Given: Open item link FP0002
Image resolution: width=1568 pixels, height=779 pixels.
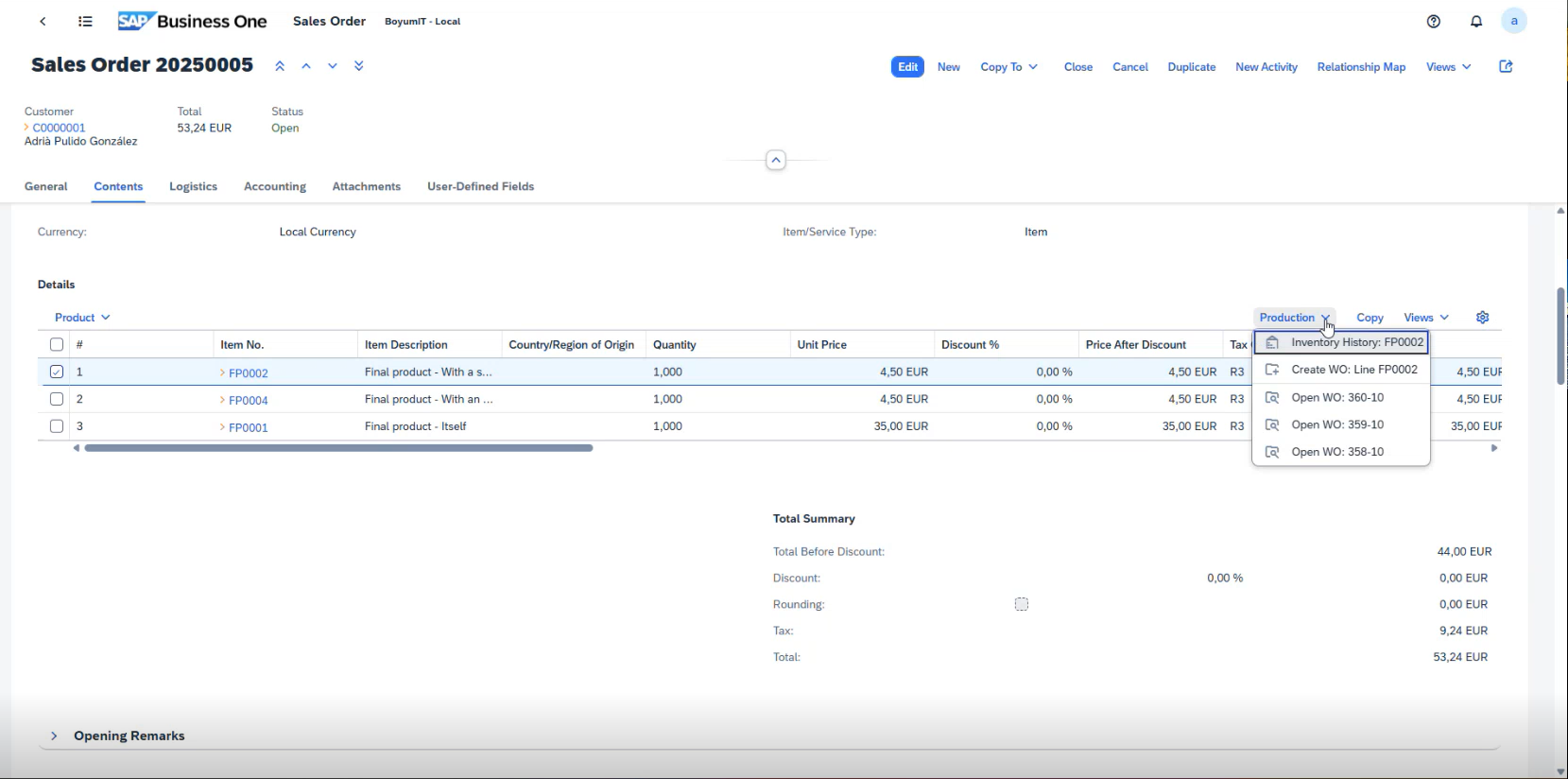Looking at the screenshot, I should pos(249,372).
